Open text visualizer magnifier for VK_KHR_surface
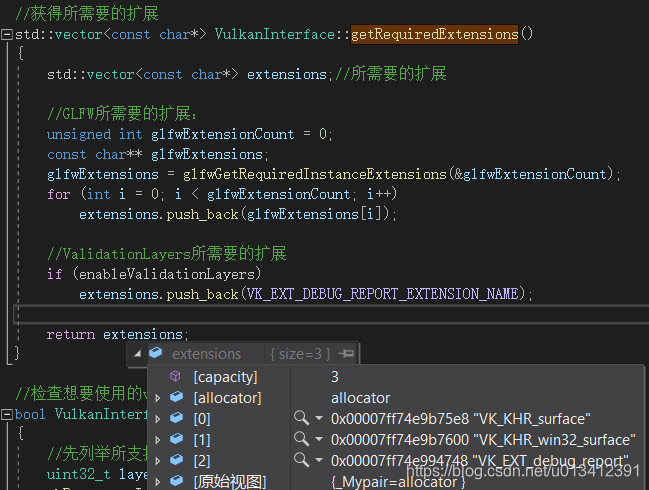The height and width of the screenshot is (490, 649). point(301,418)
